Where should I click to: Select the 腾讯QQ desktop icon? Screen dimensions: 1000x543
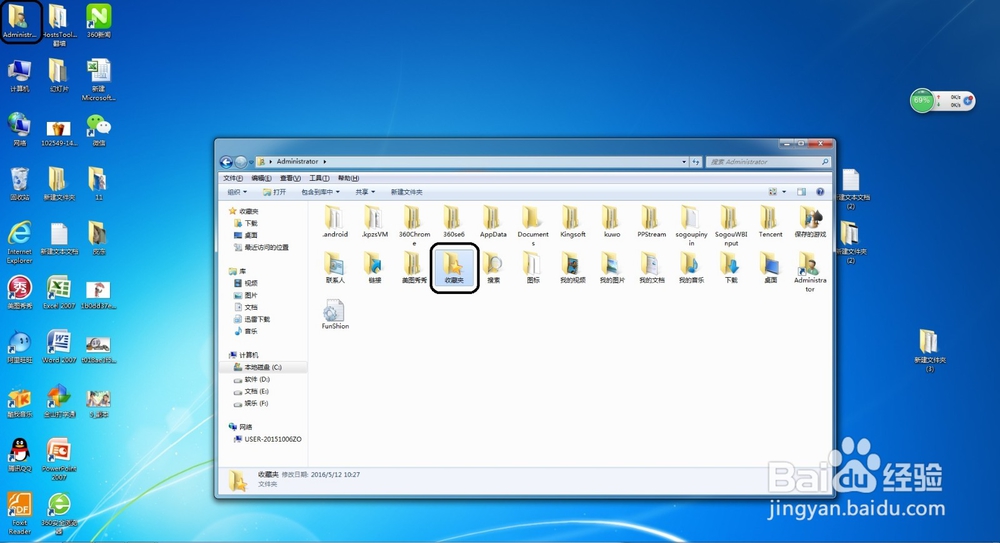[x=20, y=456]
